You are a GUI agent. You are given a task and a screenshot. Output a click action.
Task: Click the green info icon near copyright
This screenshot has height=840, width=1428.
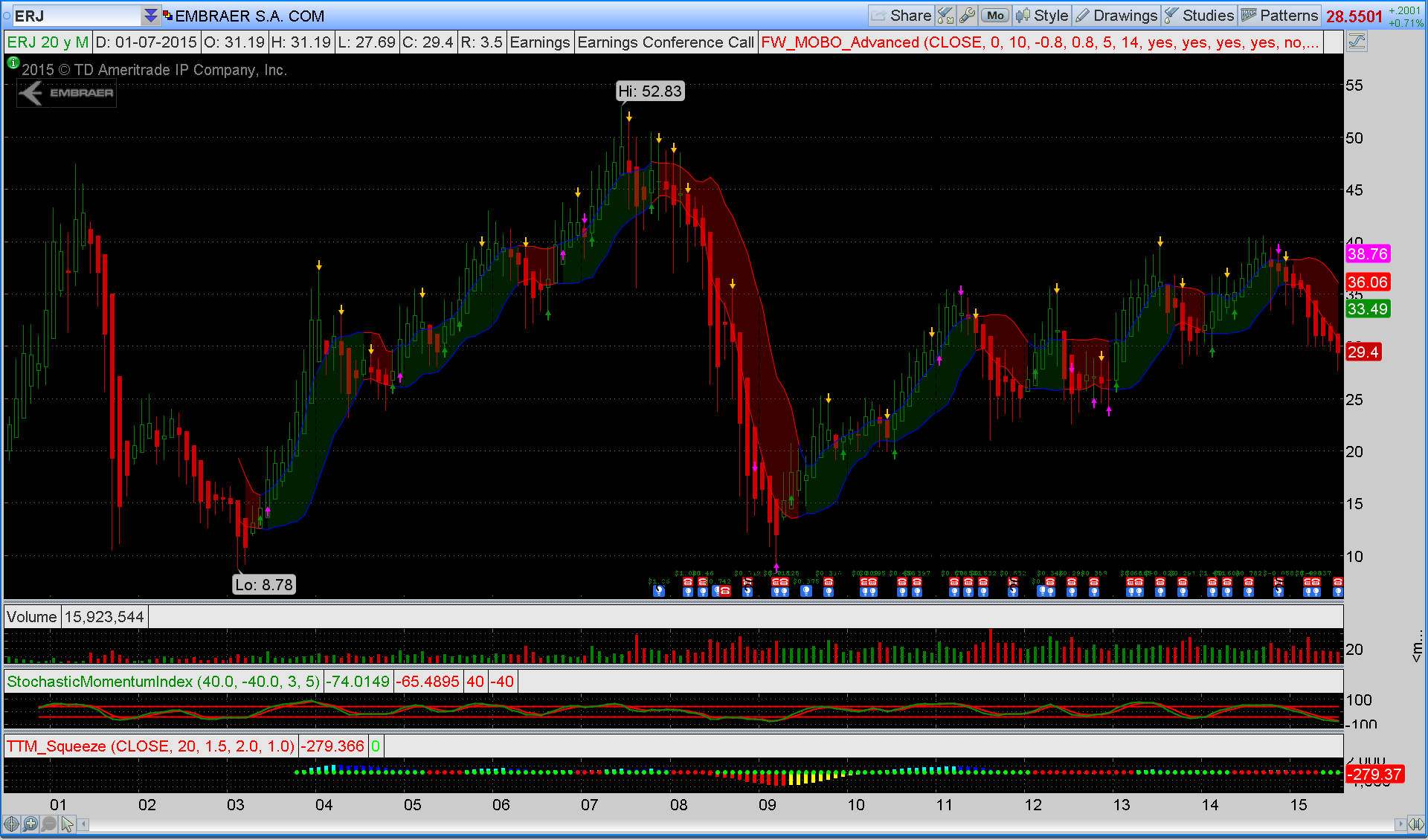click(13, 63)
